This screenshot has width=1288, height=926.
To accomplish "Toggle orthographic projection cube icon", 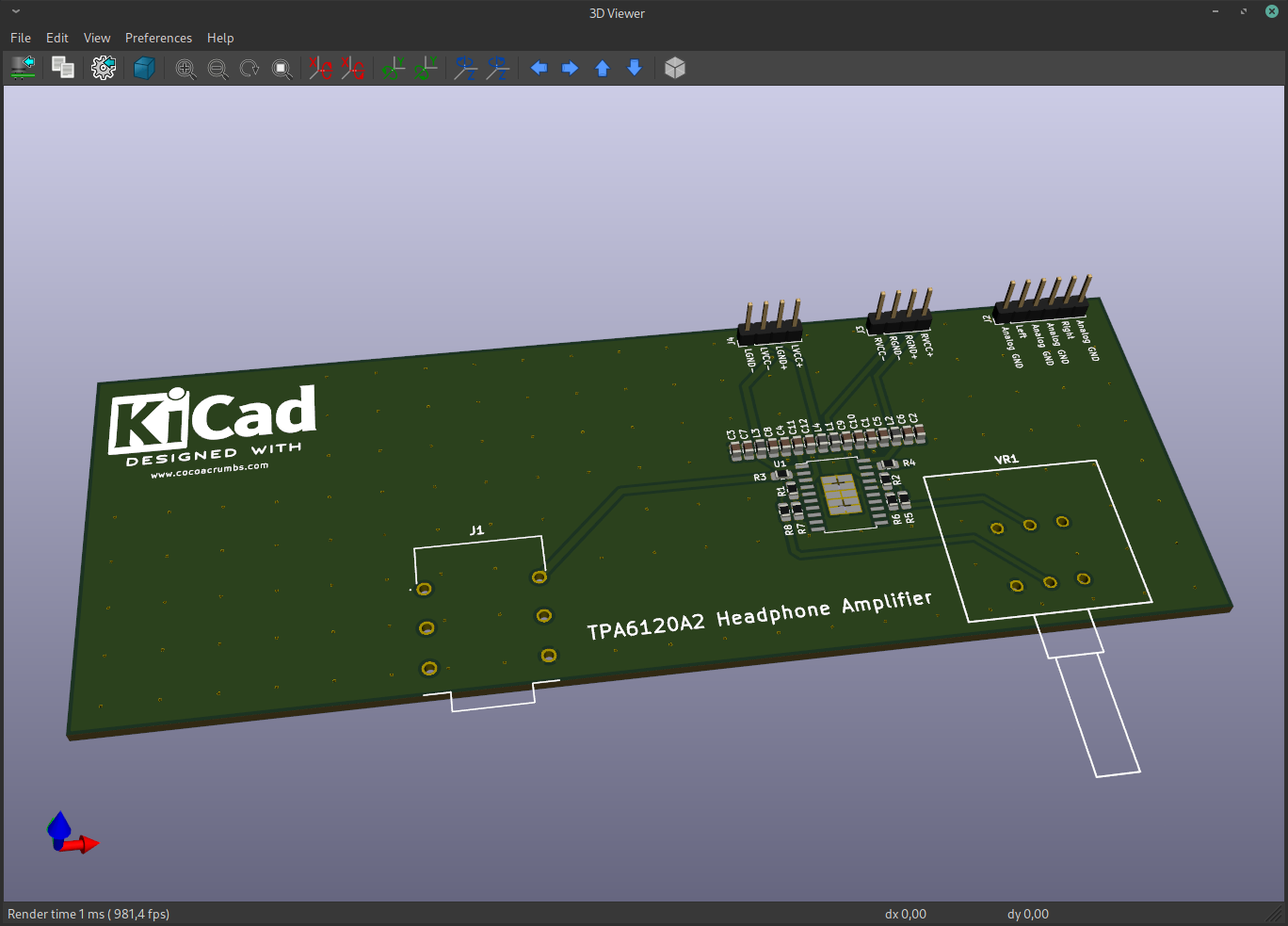I will click(675, 68).
